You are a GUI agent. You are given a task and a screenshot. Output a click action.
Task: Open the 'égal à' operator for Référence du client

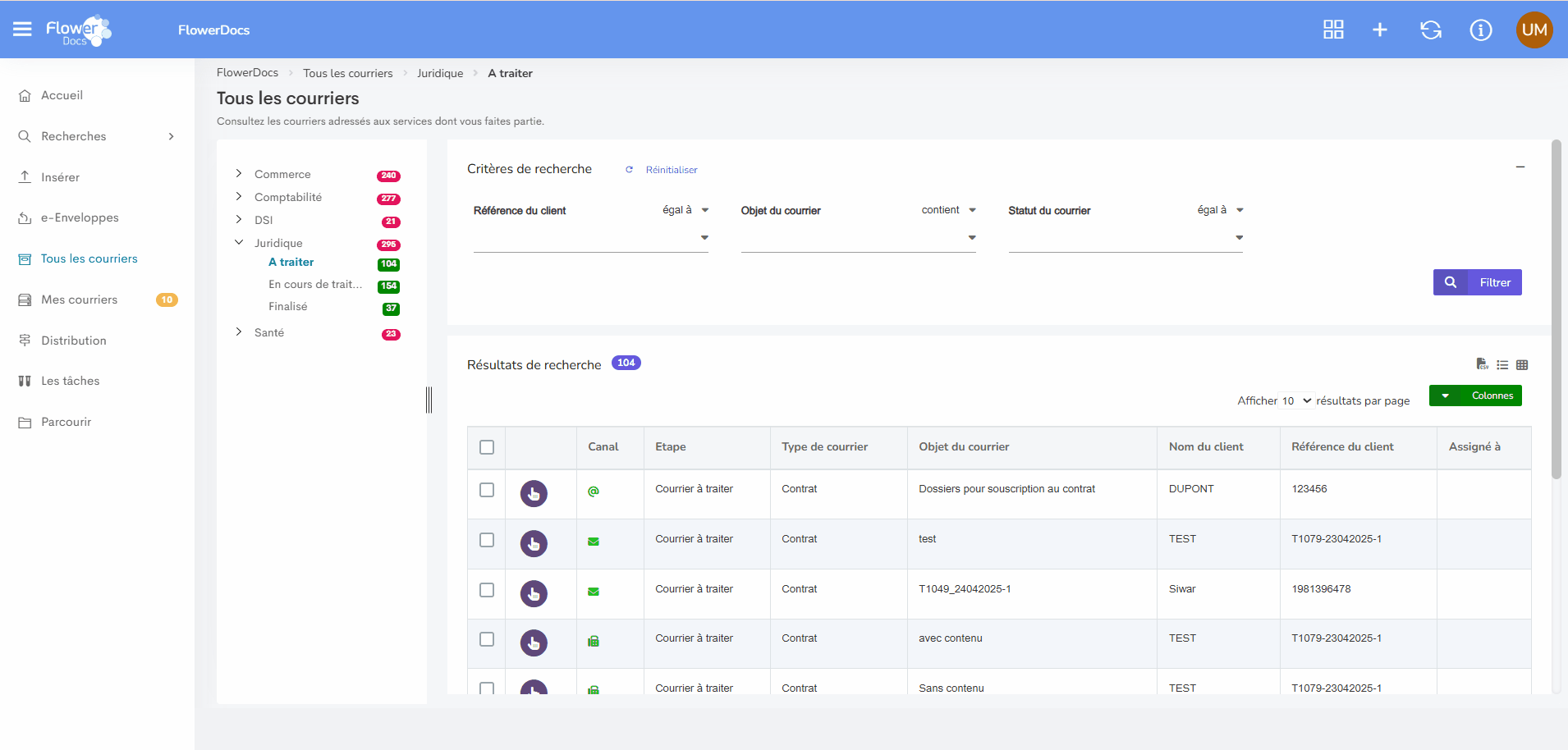(685, 210)
